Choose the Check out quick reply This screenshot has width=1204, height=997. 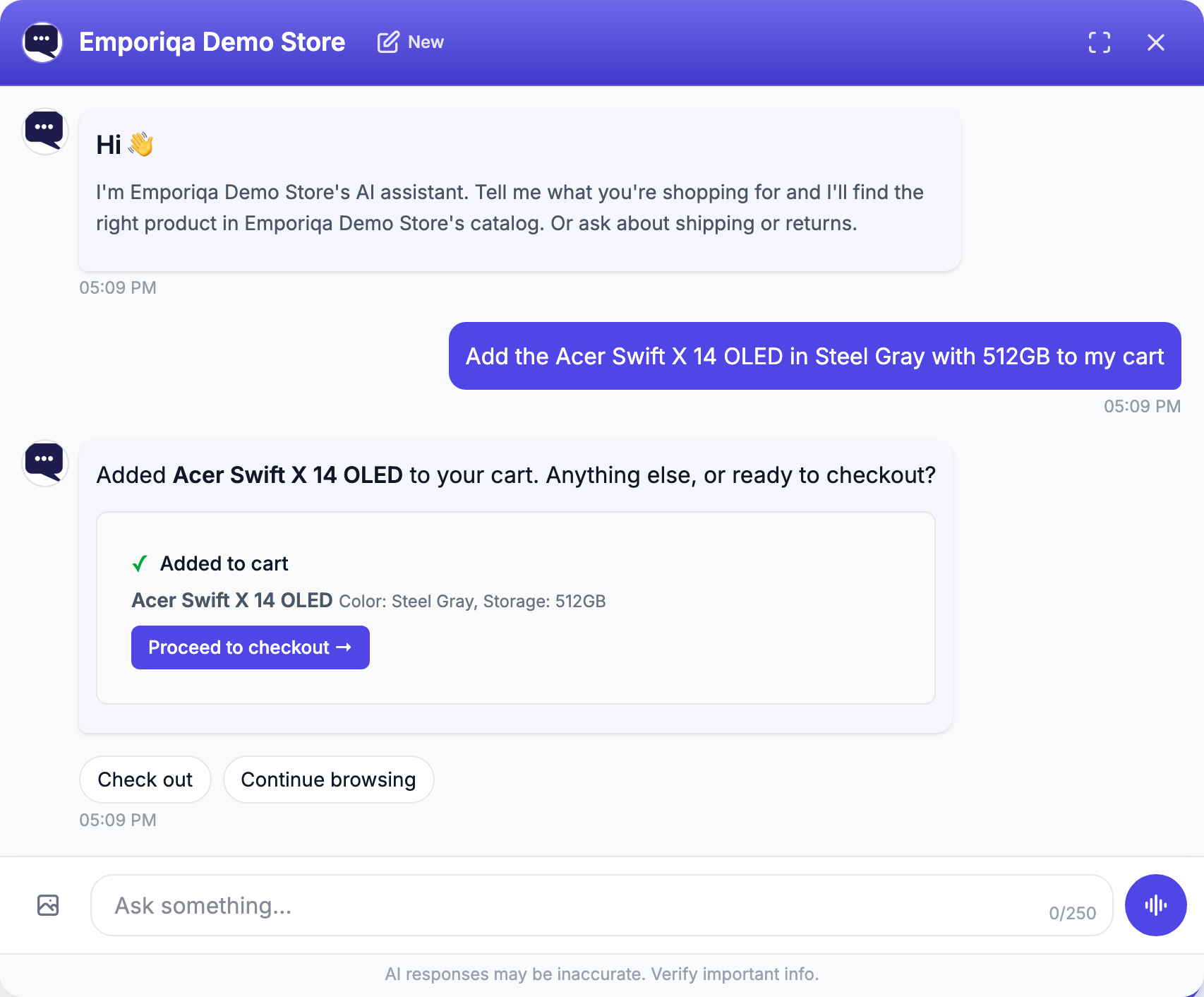coord(145,780)
